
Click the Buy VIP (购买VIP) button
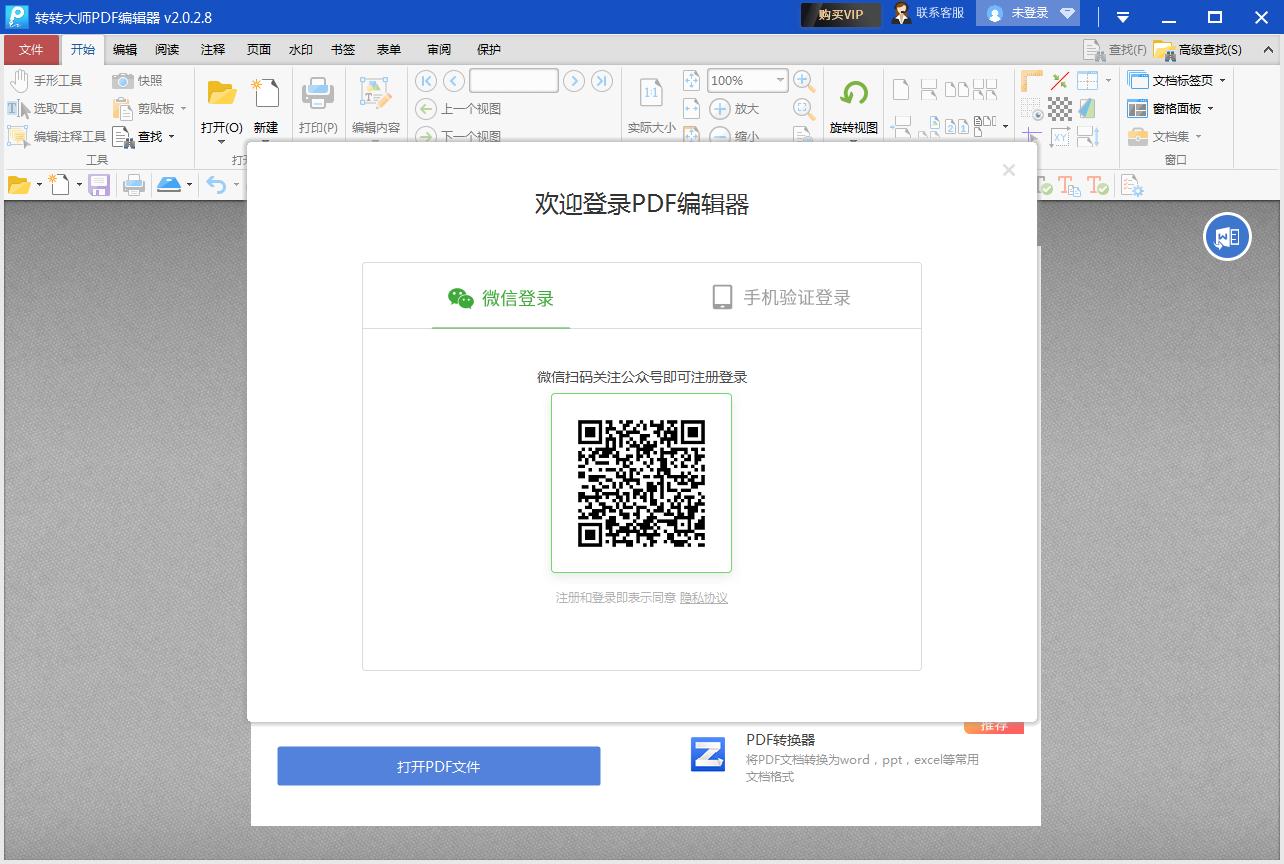point(841,14)
